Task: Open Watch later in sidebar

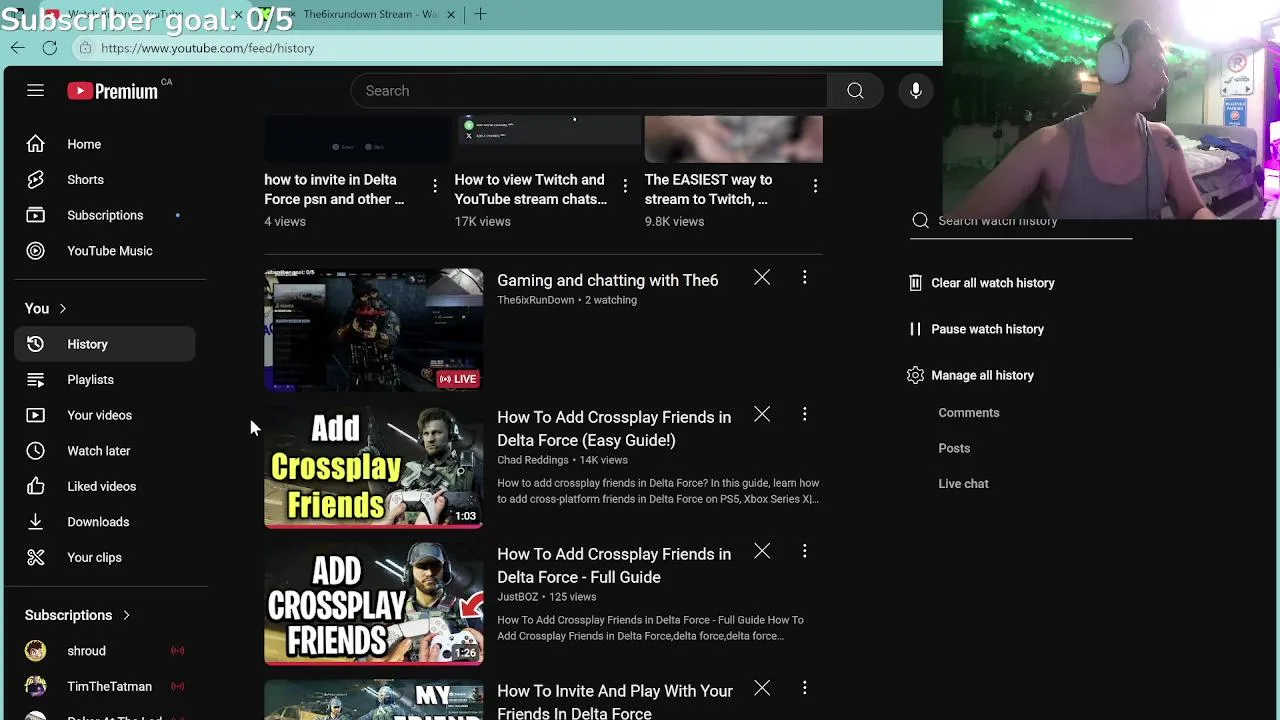Action: point(105,451)
